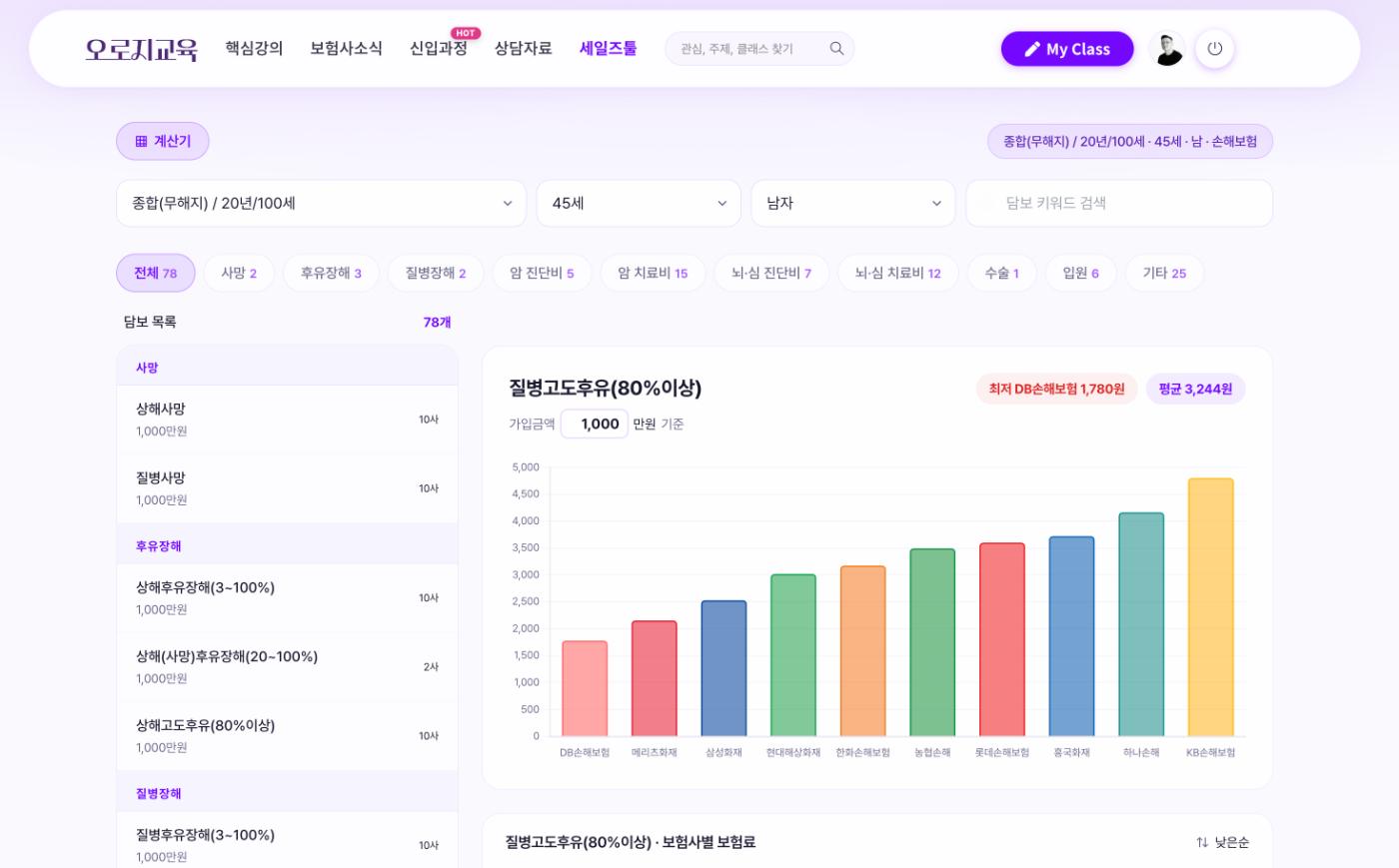Switch to the 입원 6 tab
This screenshot has width=1399, height=868.
pyautogui.click(x=1081, y=273)
